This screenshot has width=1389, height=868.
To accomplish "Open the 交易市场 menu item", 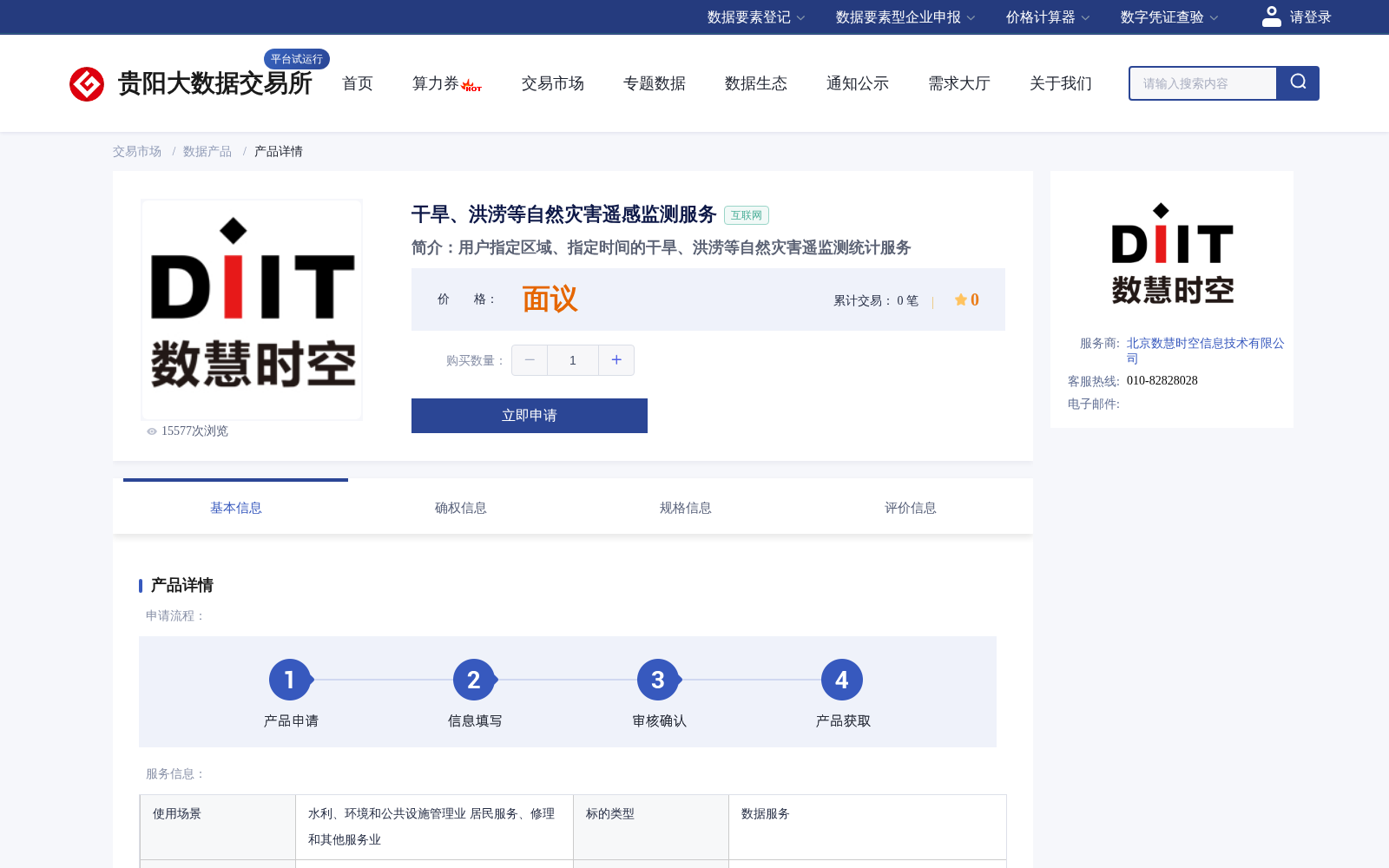I will coord(553,83).
